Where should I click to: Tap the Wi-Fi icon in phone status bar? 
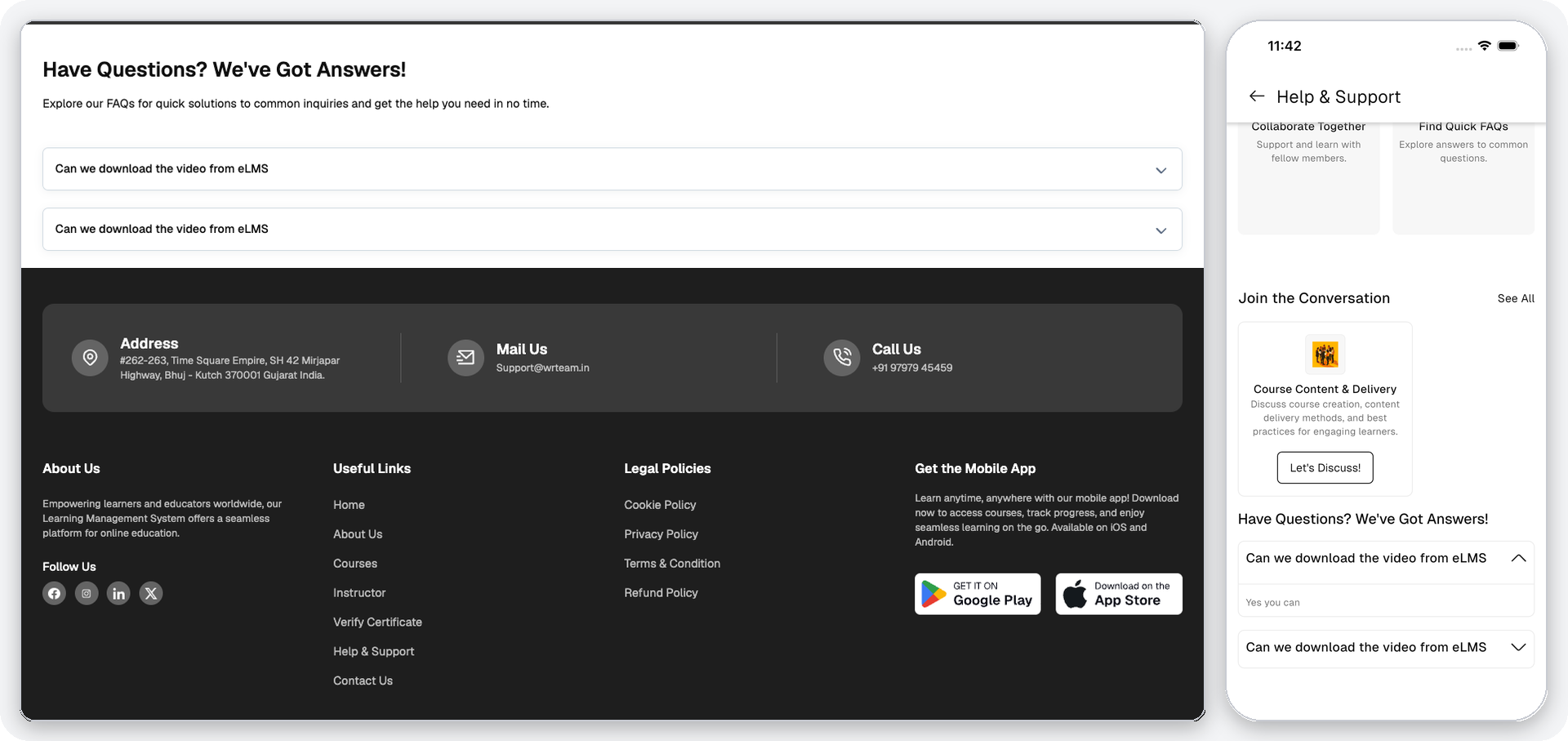(x=1485, y=46)
